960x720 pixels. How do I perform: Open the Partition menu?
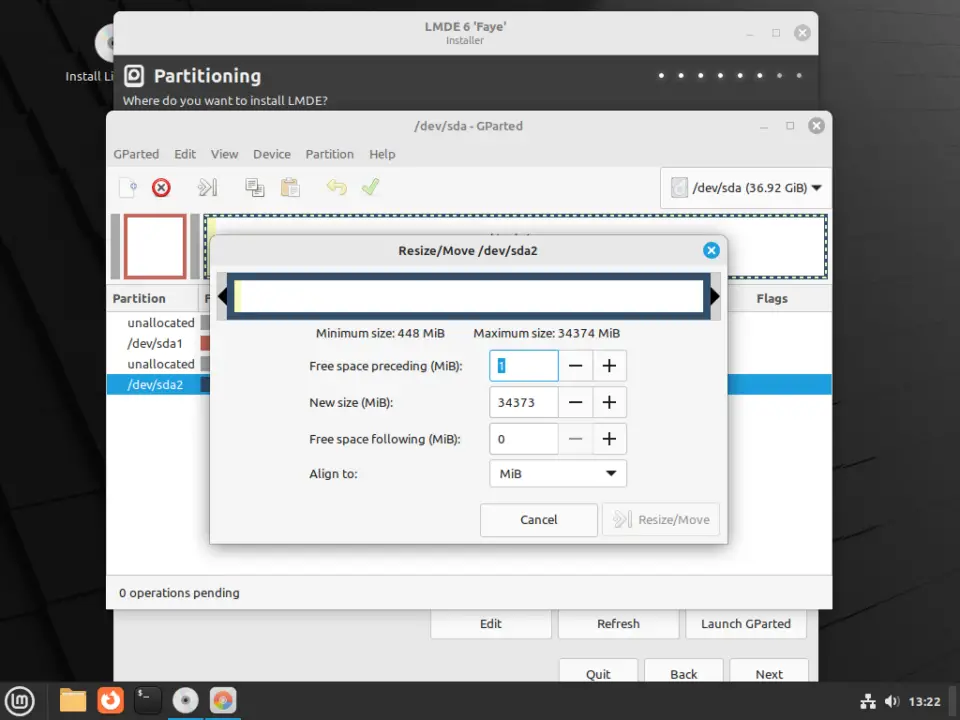330,154
